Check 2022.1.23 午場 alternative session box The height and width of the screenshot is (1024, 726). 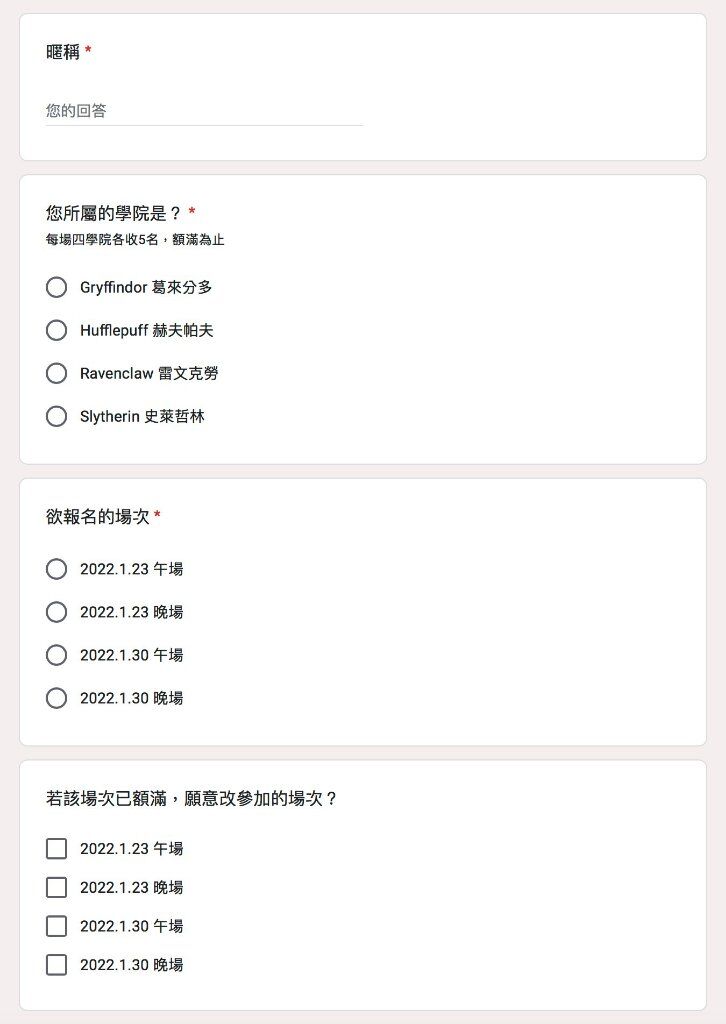pos(56,849)
